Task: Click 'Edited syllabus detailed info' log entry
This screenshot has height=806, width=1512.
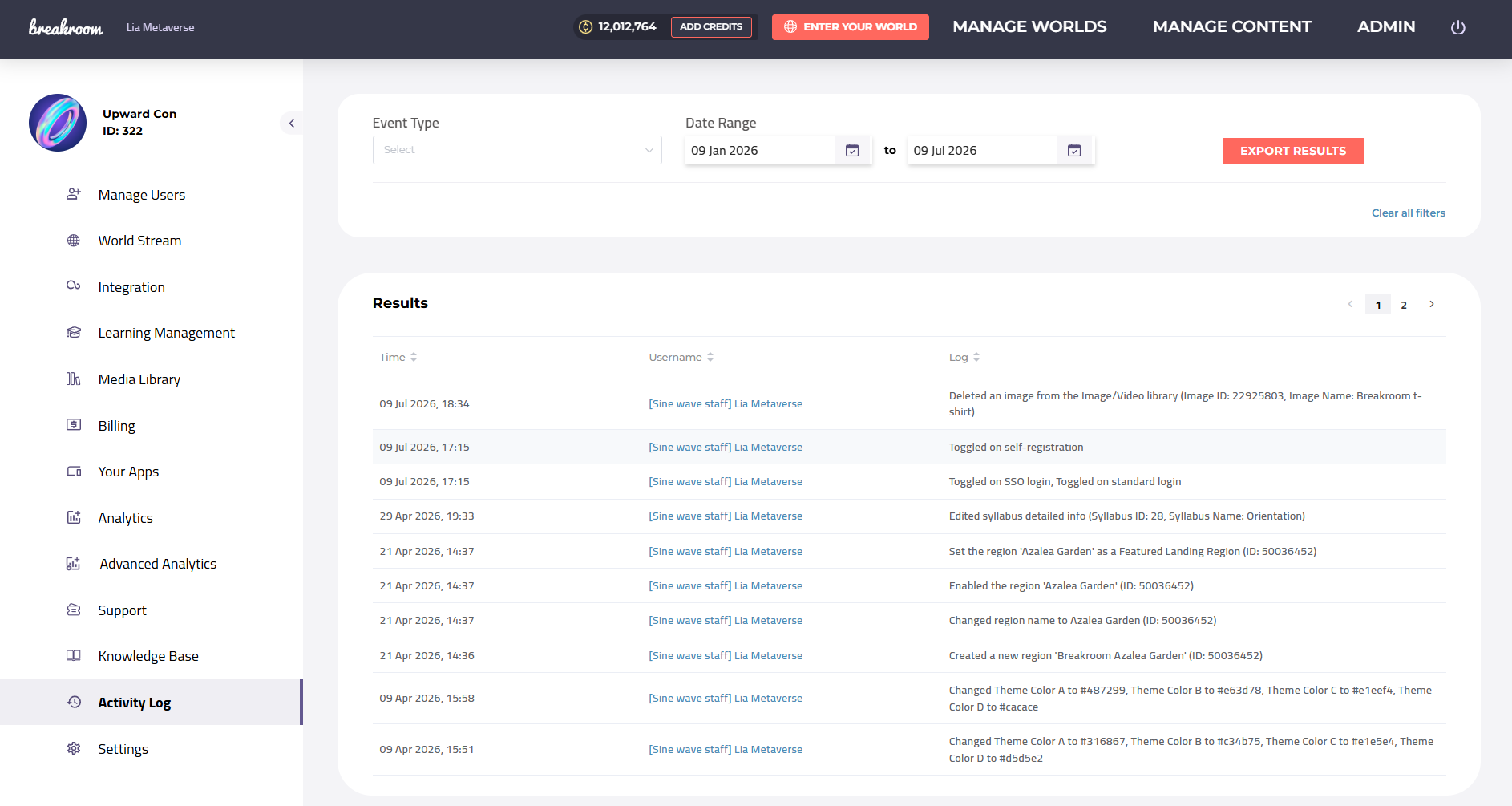Action: pos(1127,516)
